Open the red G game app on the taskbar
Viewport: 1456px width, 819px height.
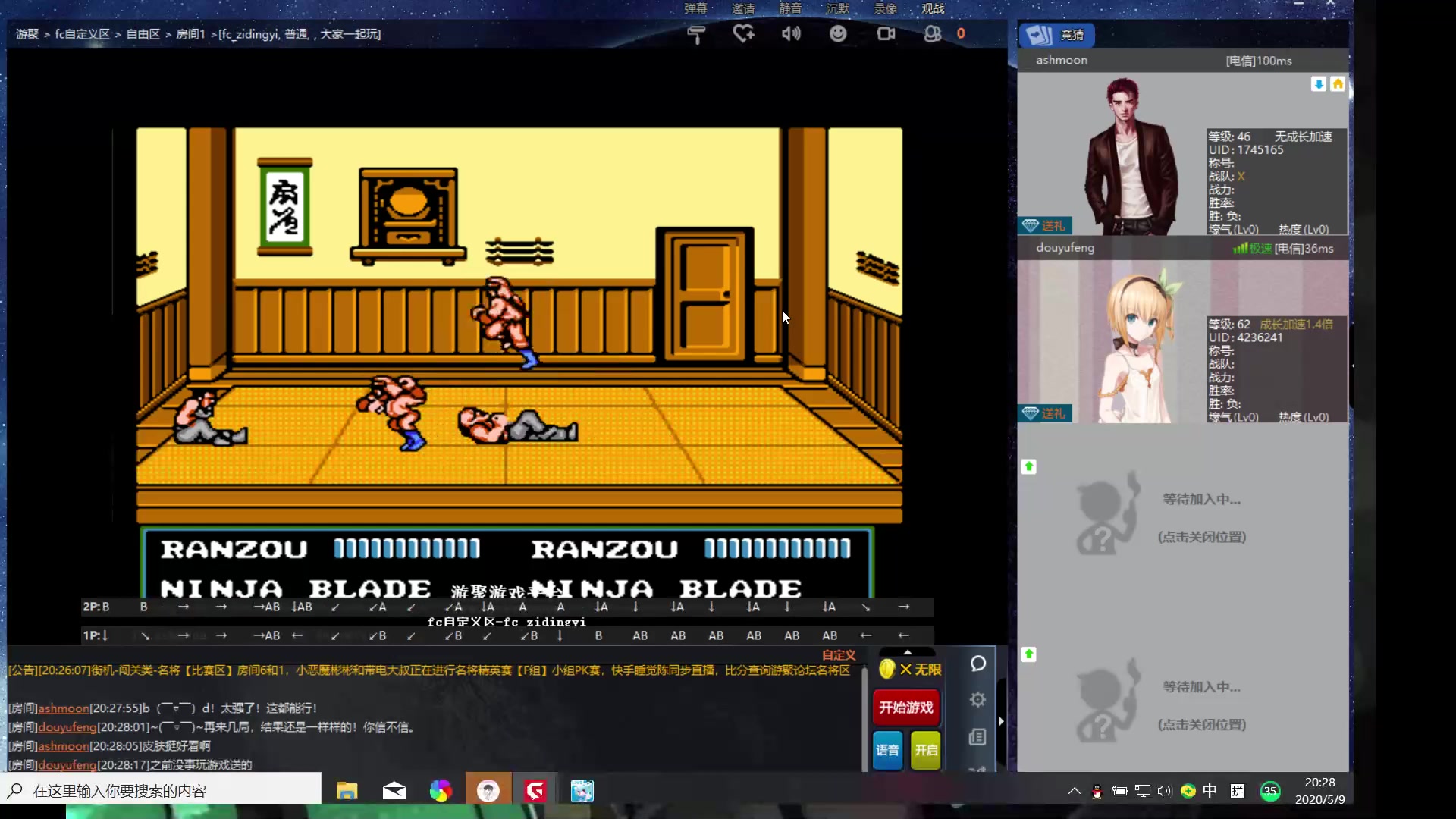(535, 791)
